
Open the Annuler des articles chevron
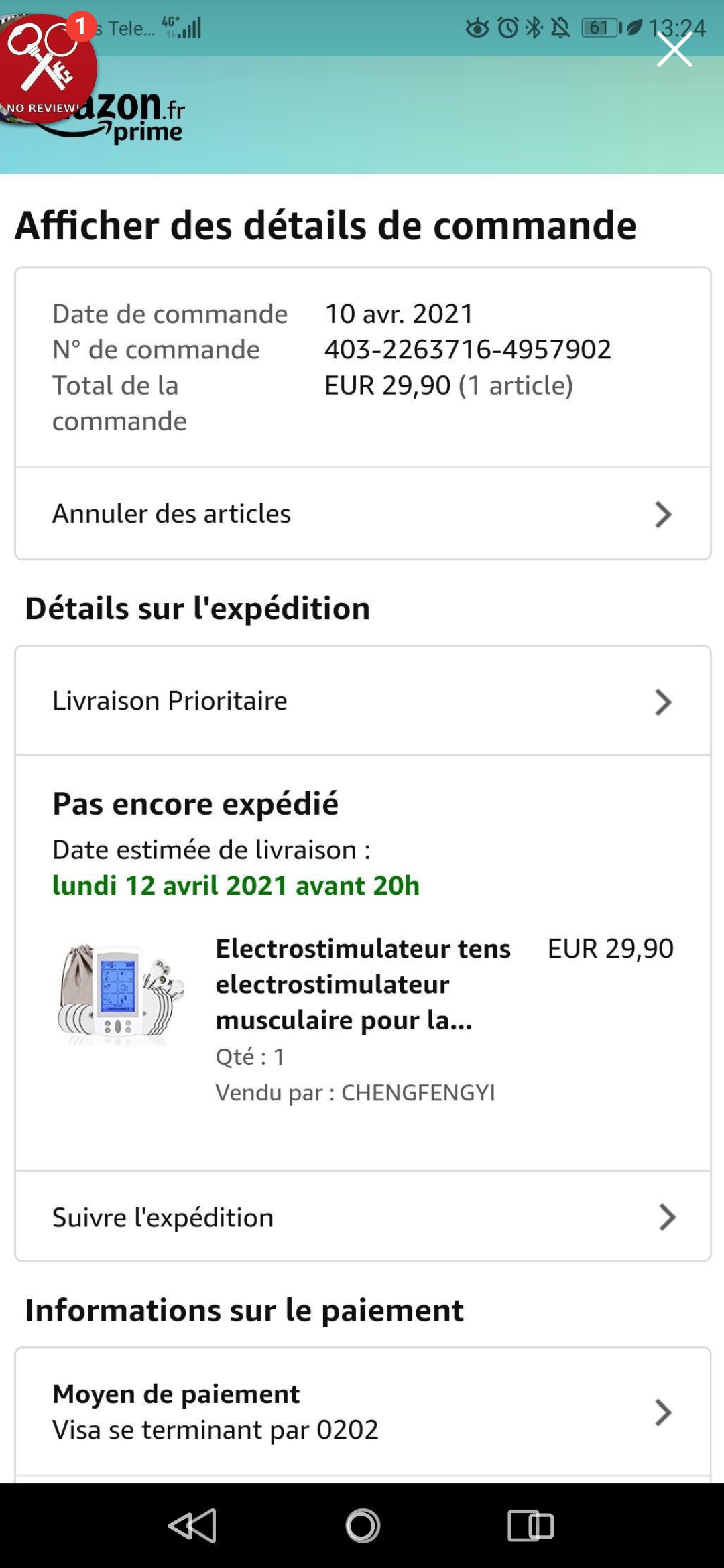click(662, 514)
